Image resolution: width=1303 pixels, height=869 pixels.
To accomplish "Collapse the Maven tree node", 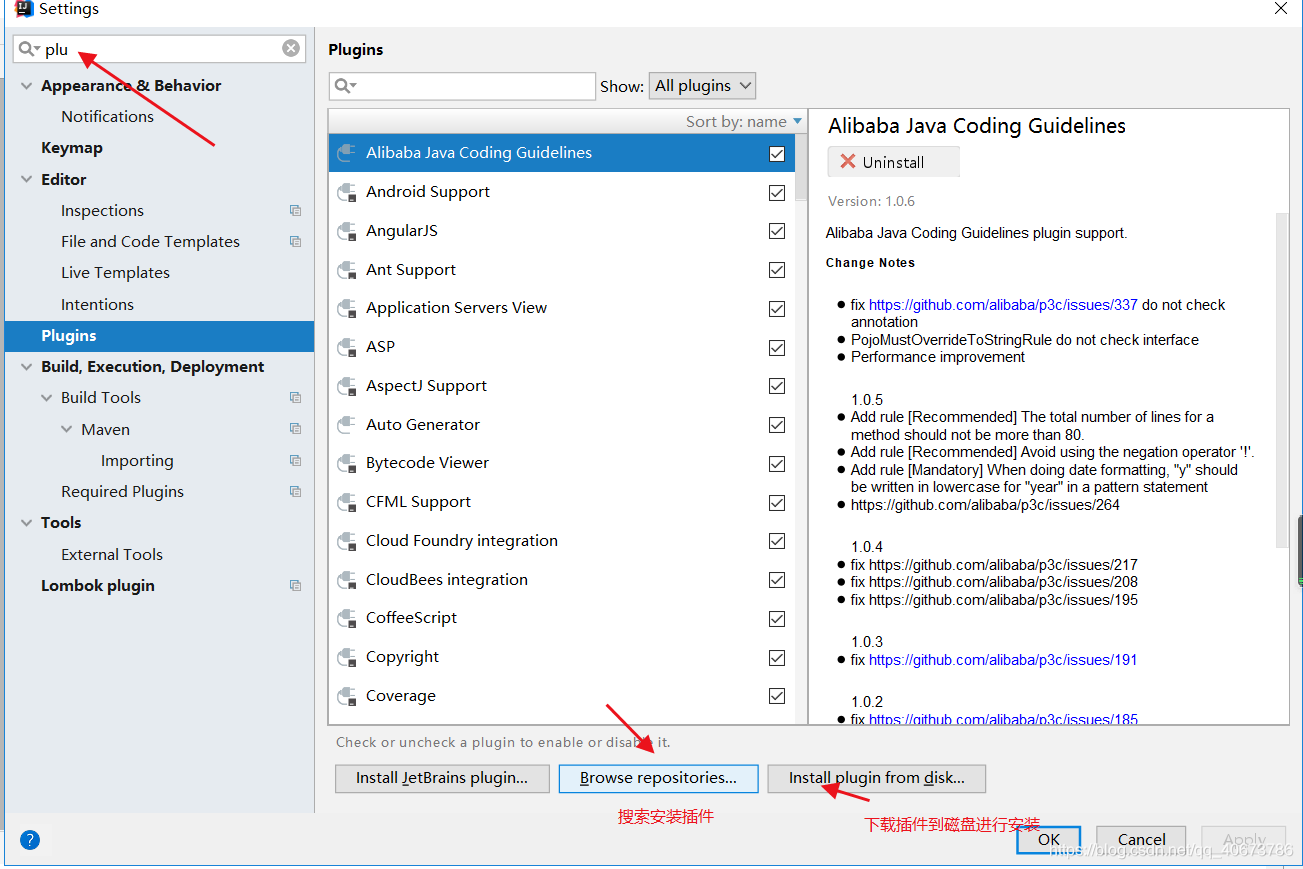I will 66,429.
